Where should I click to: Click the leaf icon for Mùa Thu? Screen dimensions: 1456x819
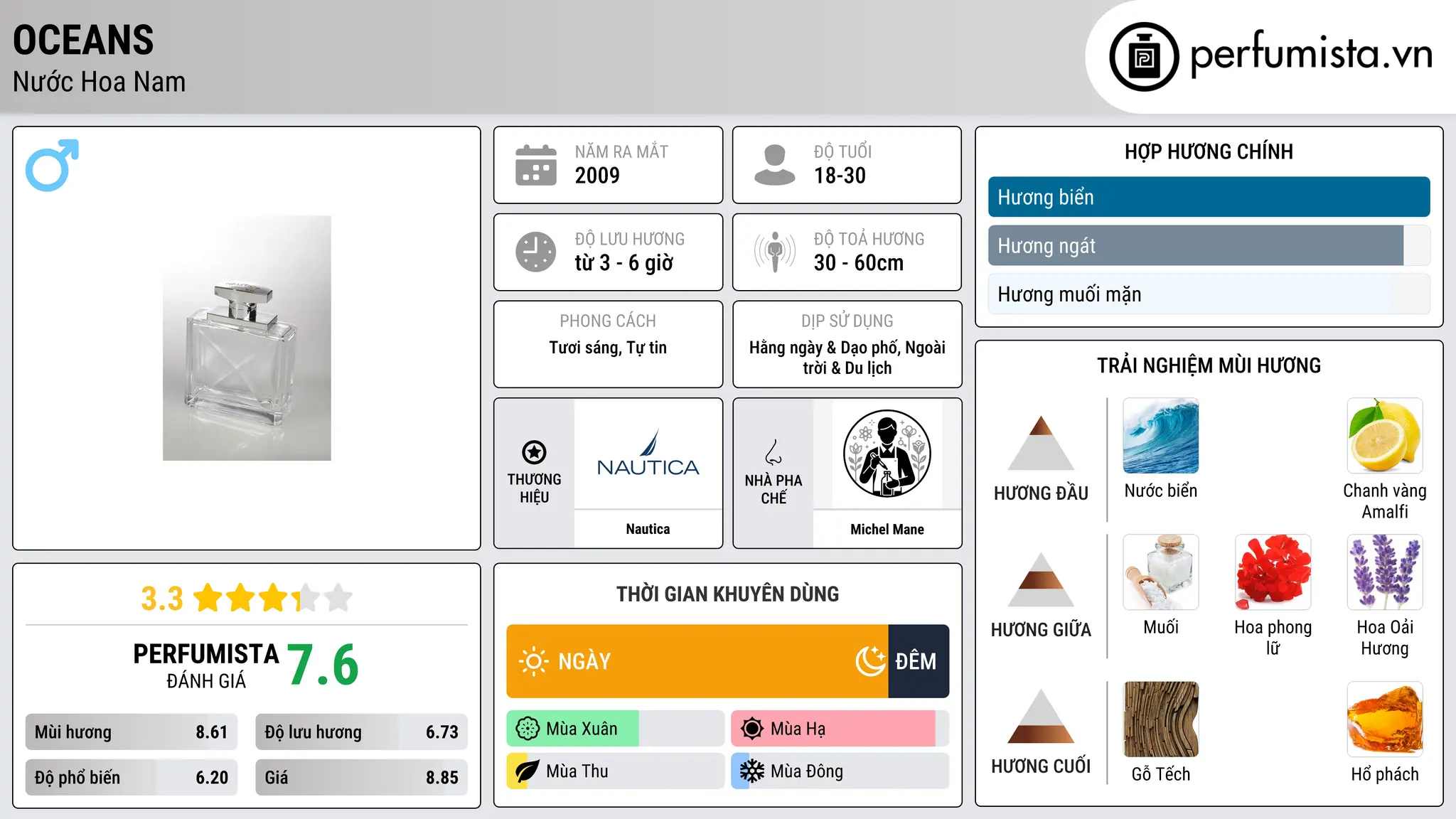[x=528, y=771]
